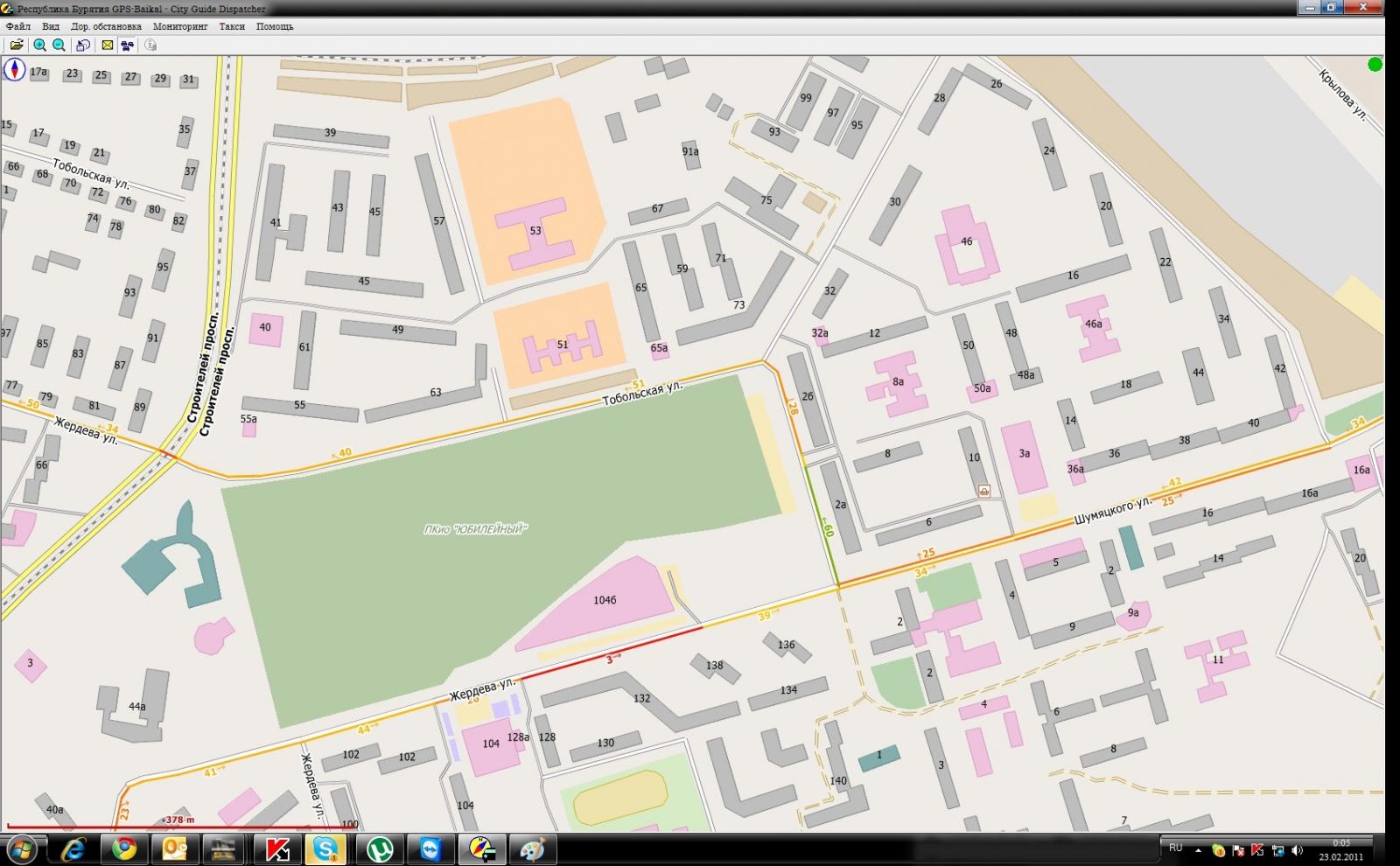Show hidden tray icons arrow
The image size is (1400, 866).
(x=1198, y=849)
